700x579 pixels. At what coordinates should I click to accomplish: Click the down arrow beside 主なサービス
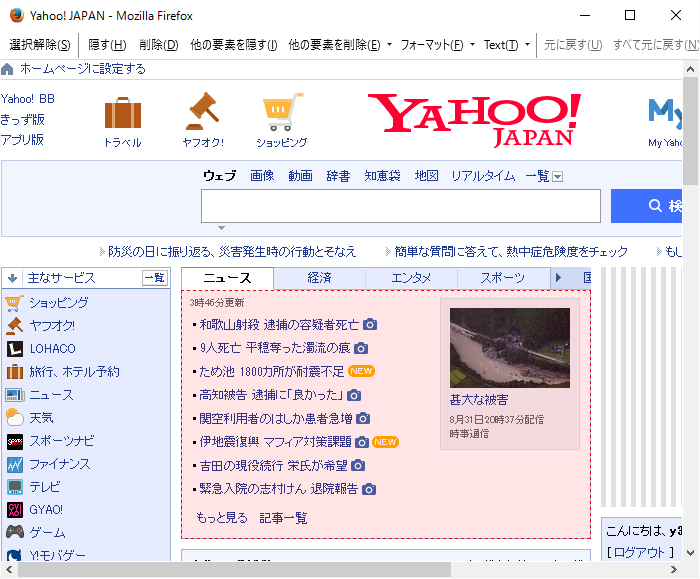[12, 278]
